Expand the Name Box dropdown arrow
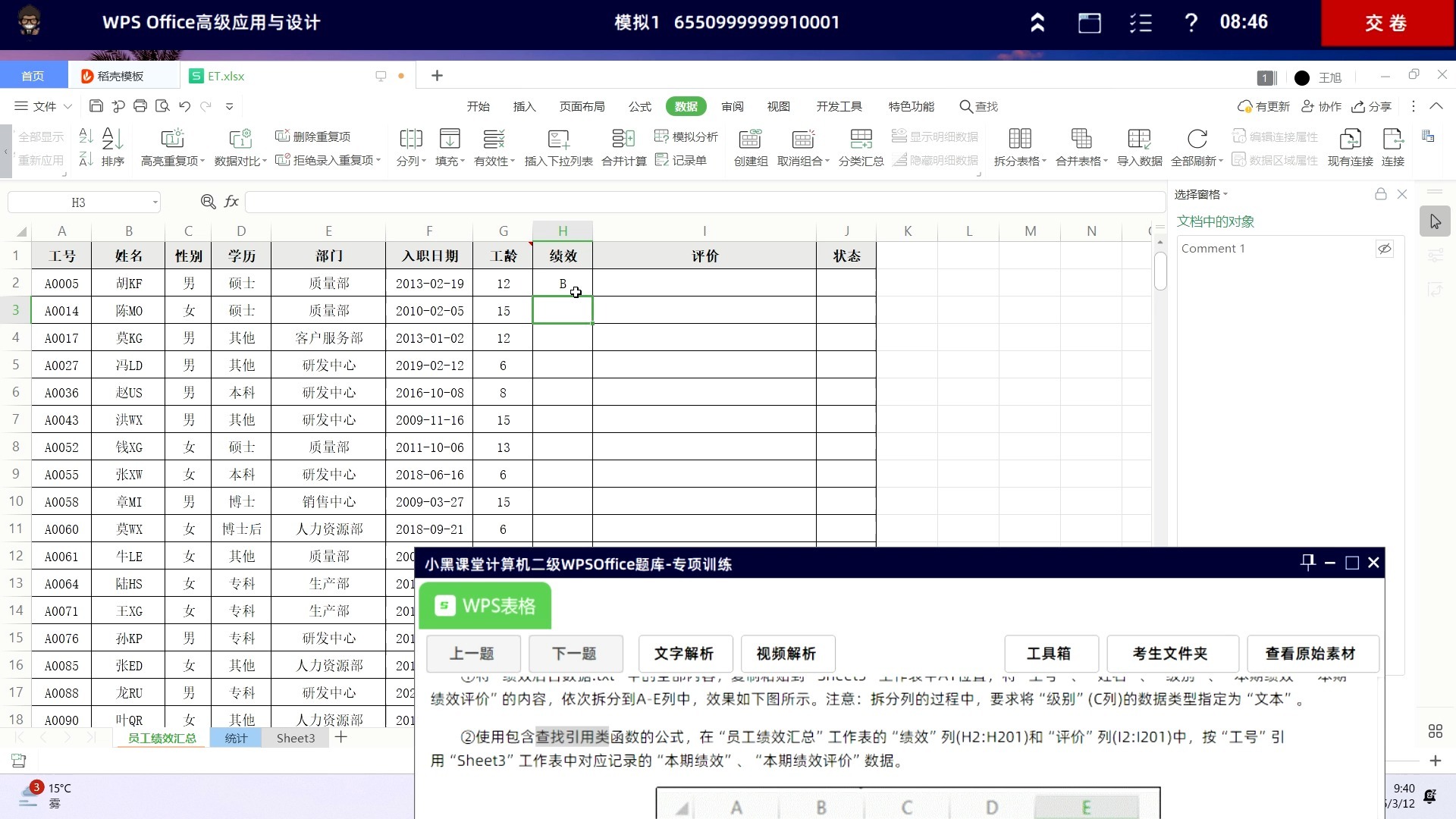The height and width of the screenshot is (819, 1456). coord(155,202)
